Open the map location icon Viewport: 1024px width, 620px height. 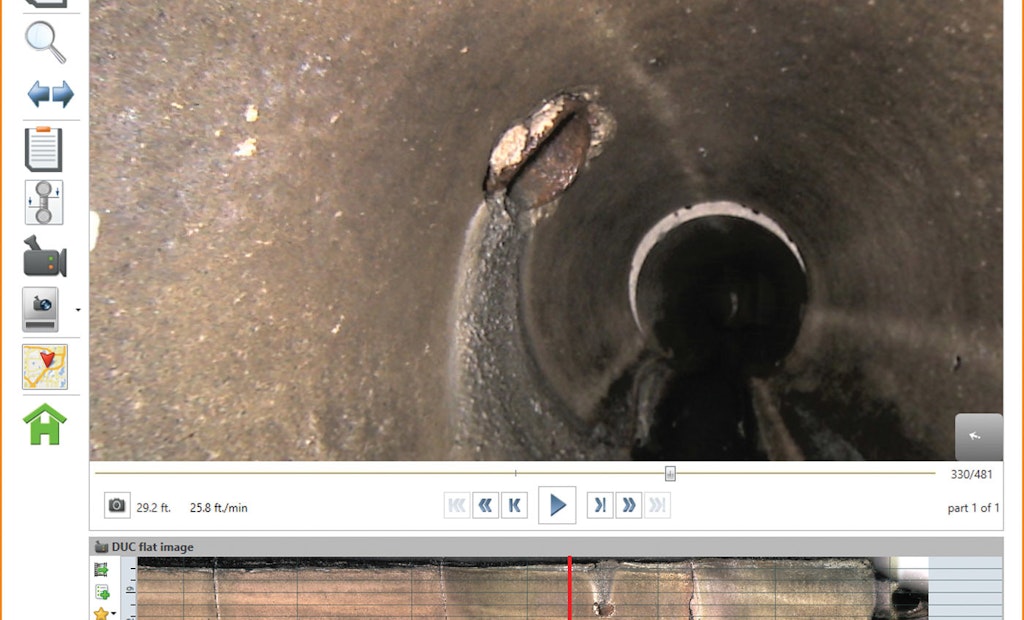point(45,367)
